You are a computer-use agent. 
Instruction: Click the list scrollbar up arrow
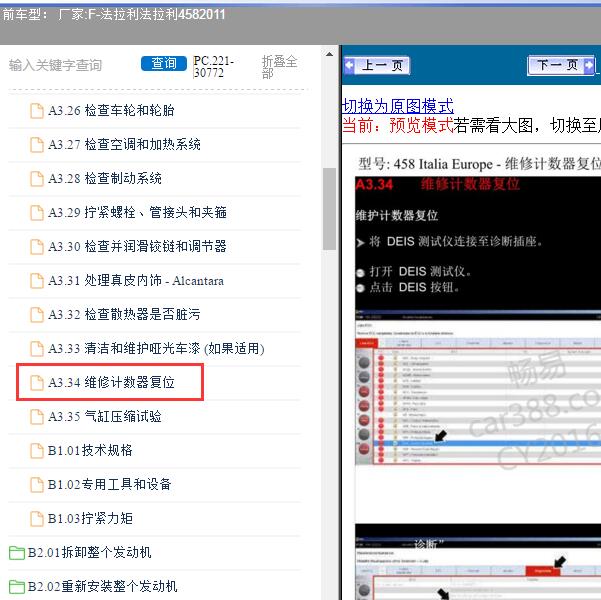329,54
